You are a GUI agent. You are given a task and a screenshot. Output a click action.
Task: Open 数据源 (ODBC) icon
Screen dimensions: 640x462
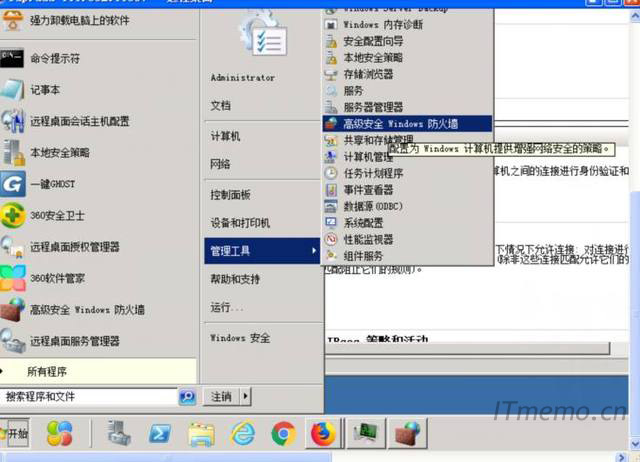tap(331, 206)
